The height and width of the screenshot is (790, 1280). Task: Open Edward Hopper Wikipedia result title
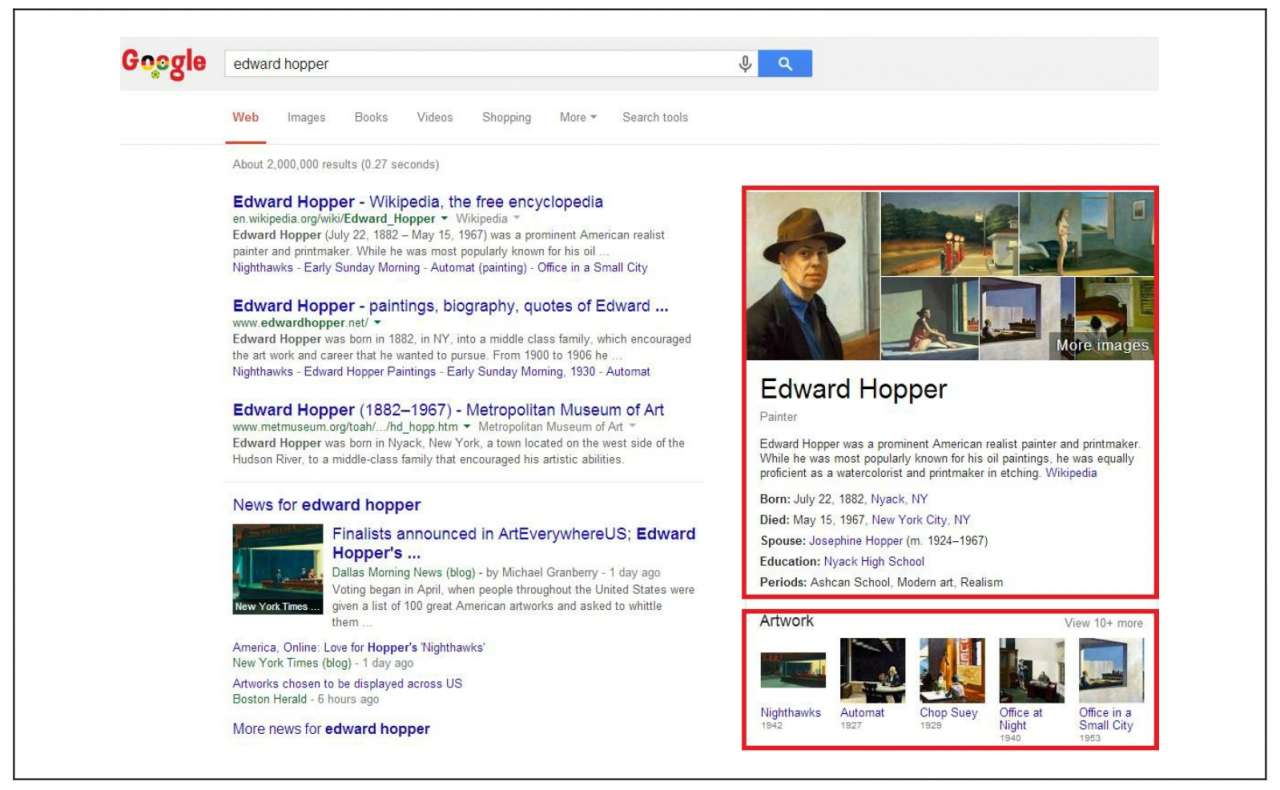[418, 202]
